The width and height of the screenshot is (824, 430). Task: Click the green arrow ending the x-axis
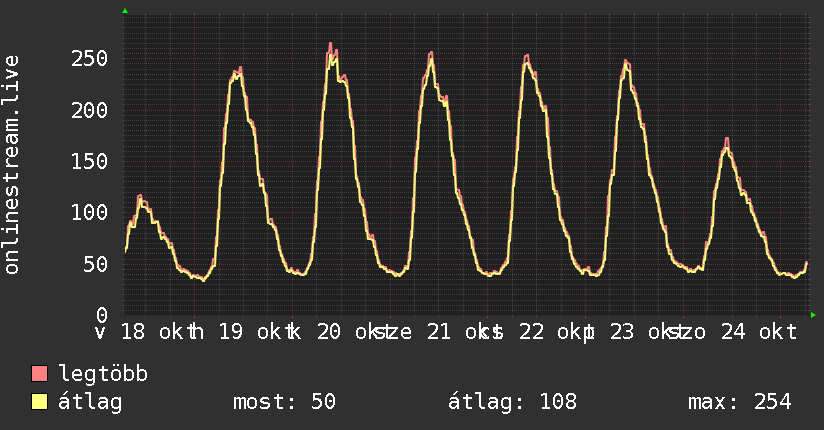tap(813, 315)
